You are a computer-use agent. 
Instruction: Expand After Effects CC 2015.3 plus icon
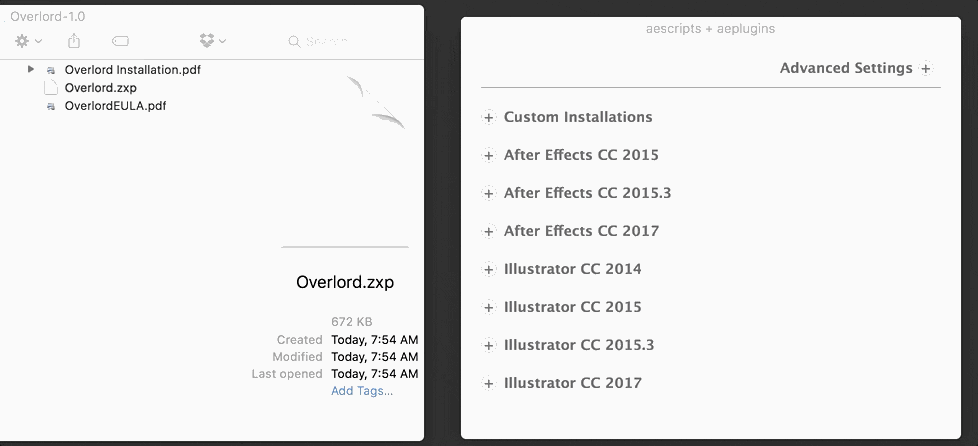tap(489, 193)
